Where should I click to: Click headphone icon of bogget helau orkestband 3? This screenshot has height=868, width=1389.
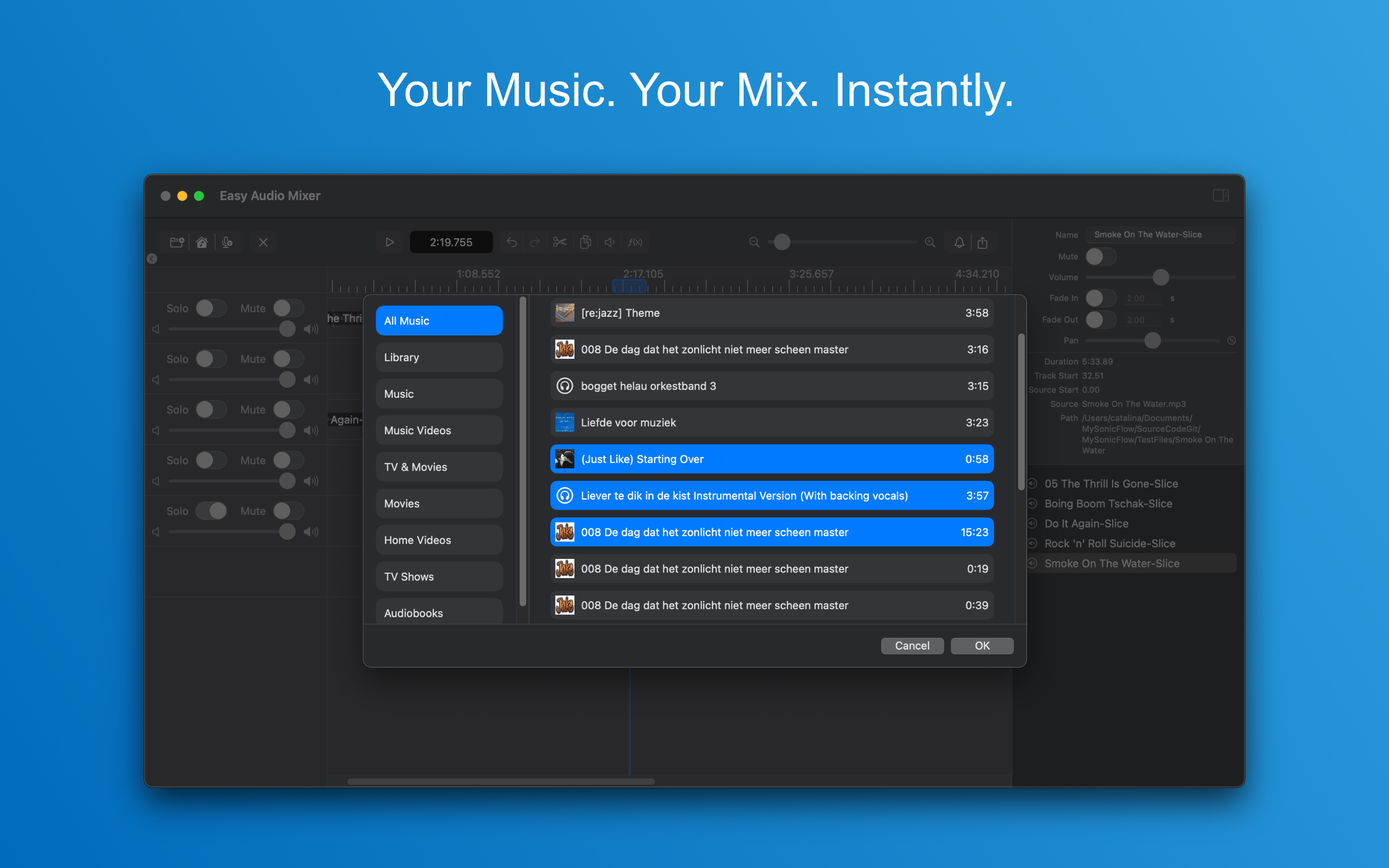tap(565, 386)
